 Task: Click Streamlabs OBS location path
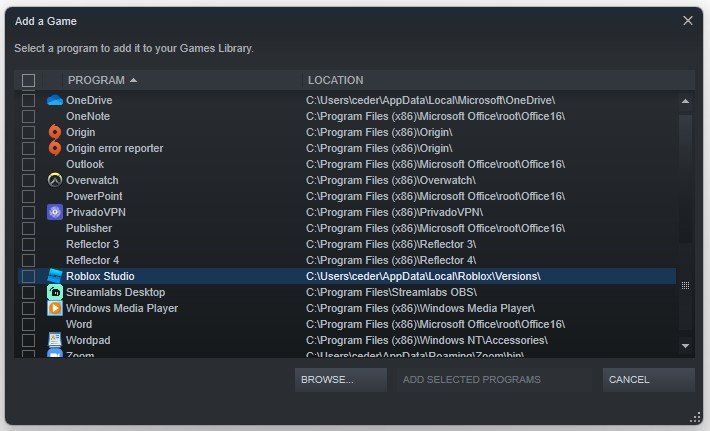pyautogui.click(x=391, y=292)
